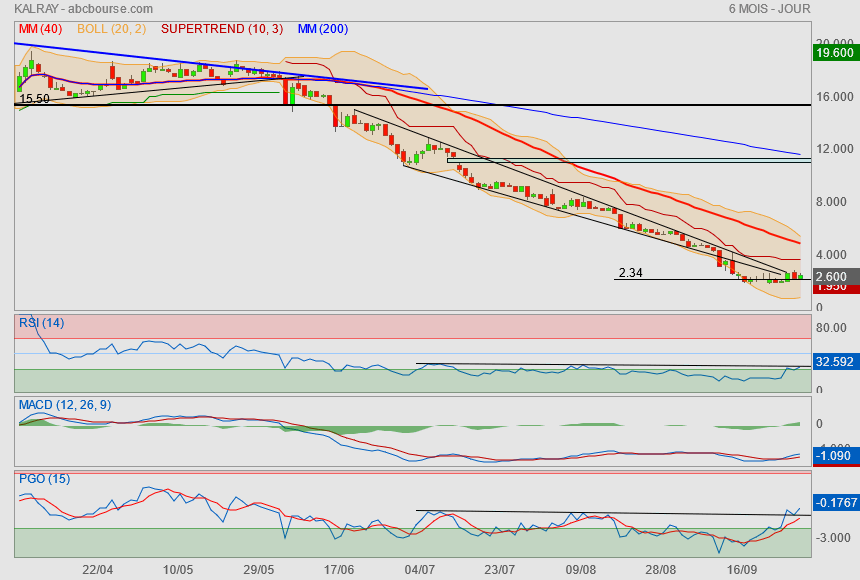
Task: Click the green 19.600 price tag
Action: coord(835,53)
